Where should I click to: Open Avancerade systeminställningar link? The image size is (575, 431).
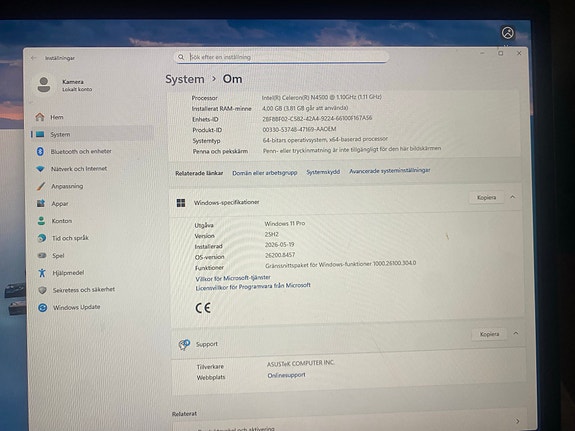(x=389, y=171)
